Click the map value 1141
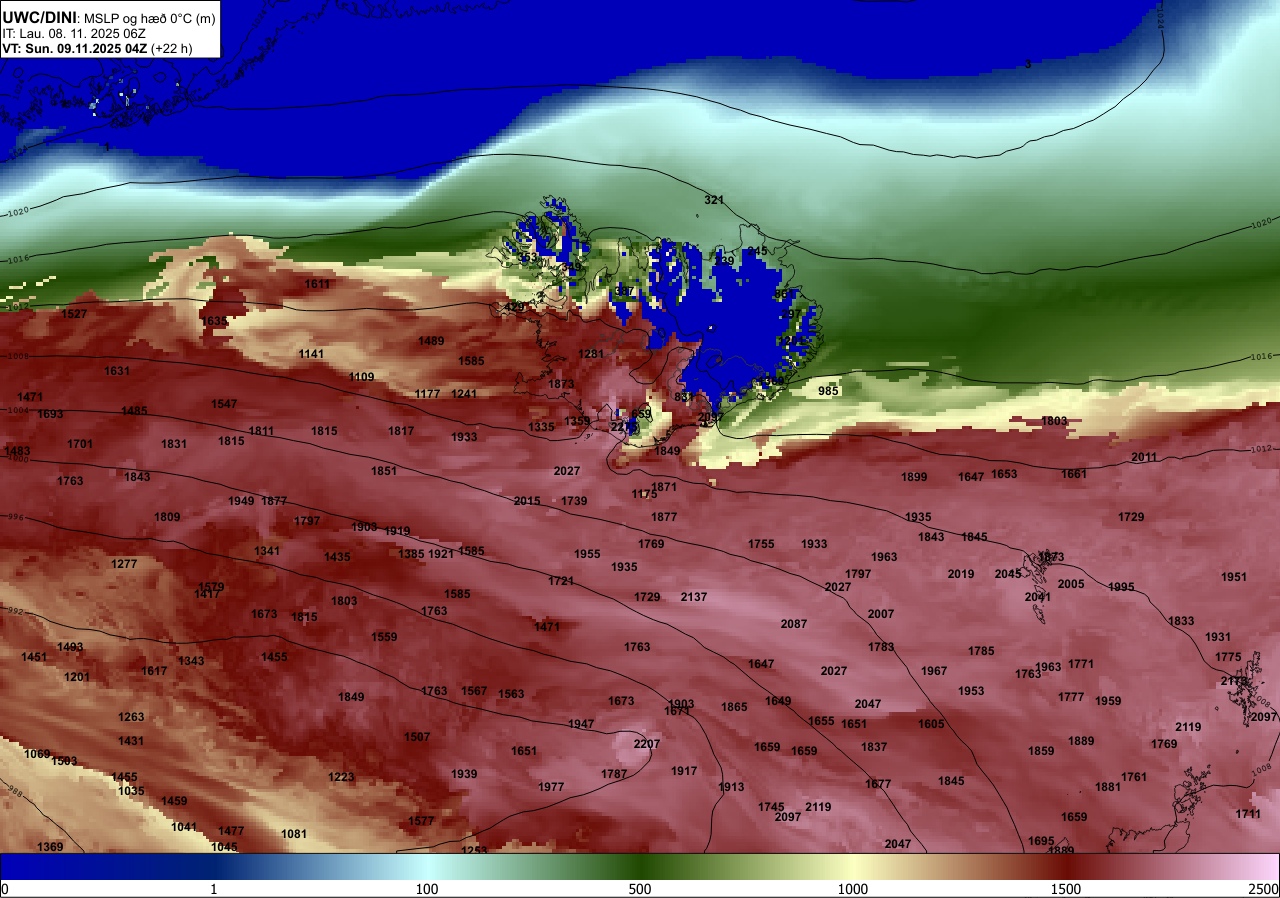1280x898 pixels. pyautogui.click(x=311, y=354)
